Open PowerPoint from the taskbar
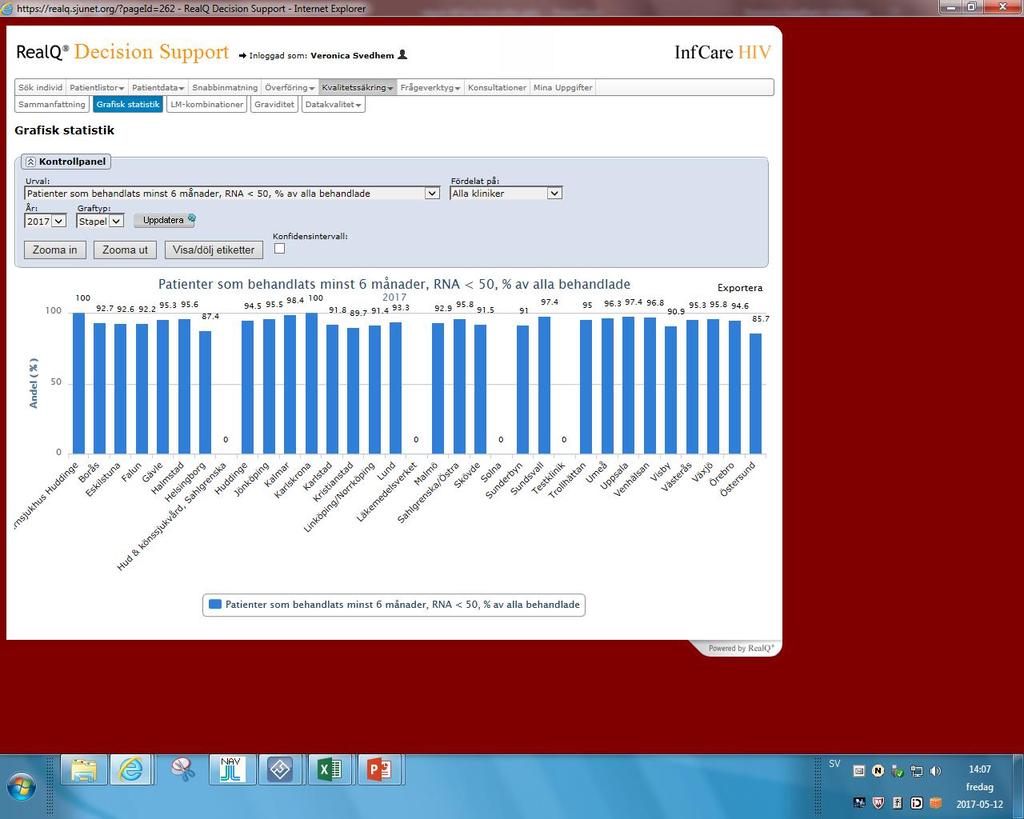Image resolution: width=1024 pixels, height=819 pixels. point(379,770)
